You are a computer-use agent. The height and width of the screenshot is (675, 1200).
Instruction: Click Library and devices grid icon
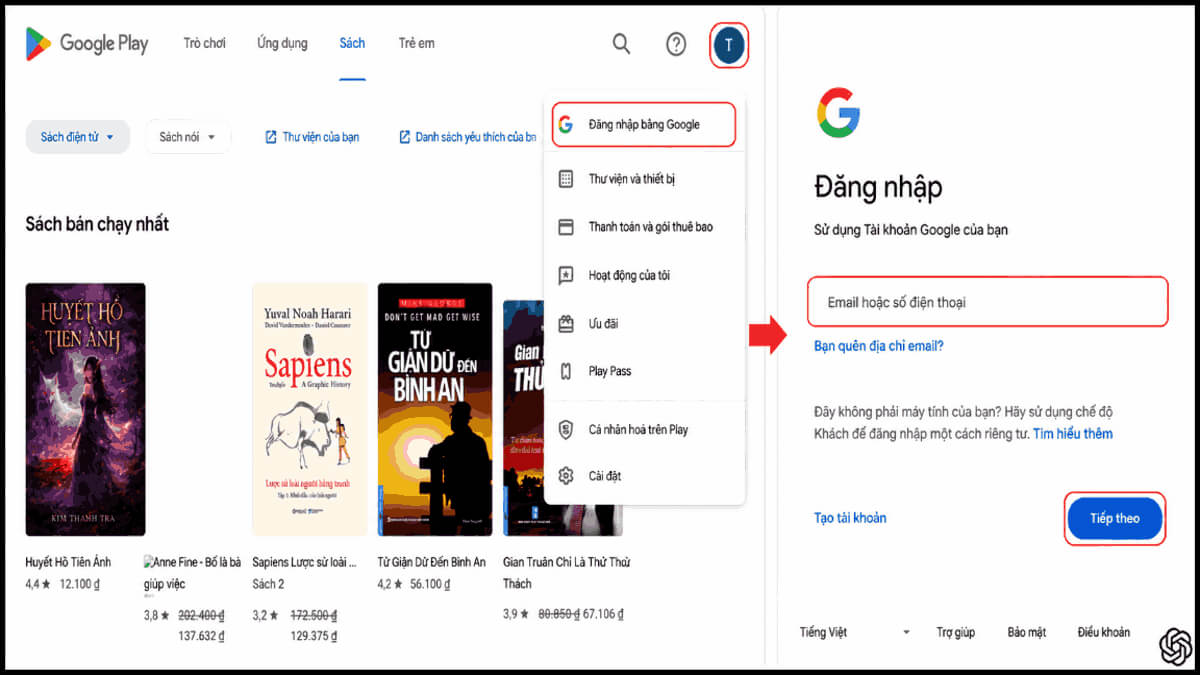pyautogui.click(x=566, y=179)
